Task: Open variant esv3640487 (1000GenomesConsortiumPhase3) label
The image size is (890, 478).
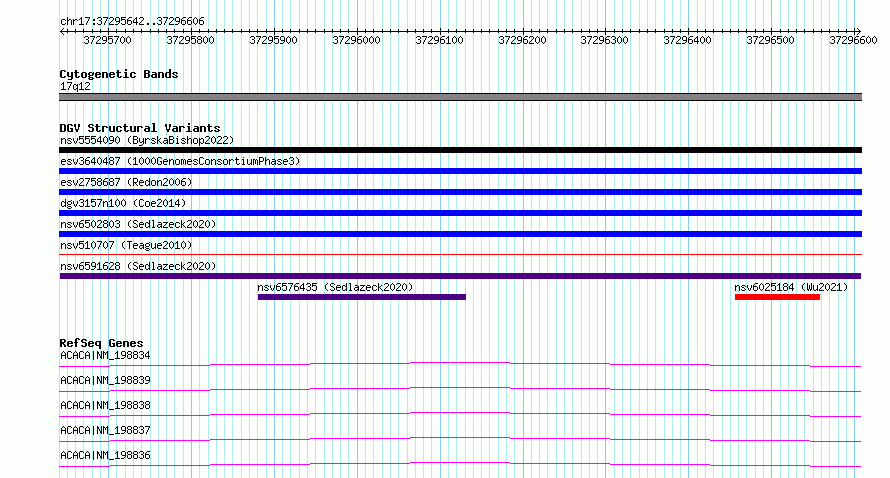Action: pyautogui.click(x=180, y=161)
